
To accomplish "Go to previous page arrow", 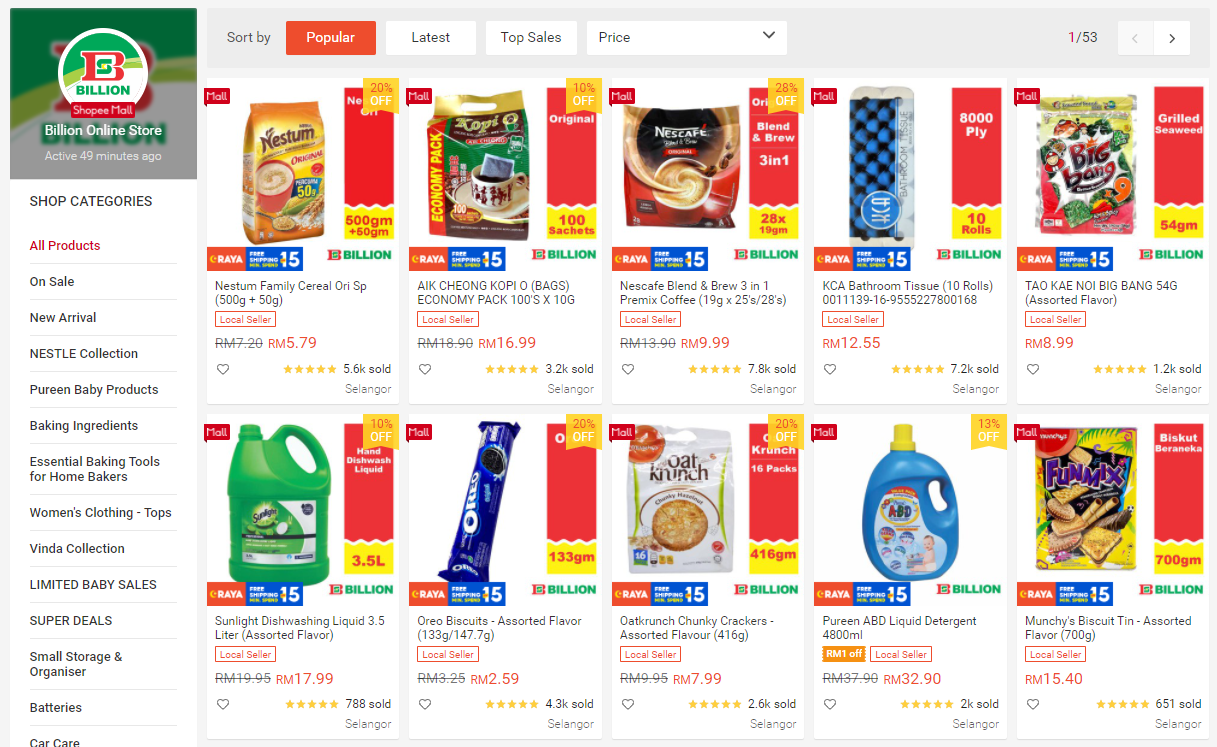I will coord(1135,38).
